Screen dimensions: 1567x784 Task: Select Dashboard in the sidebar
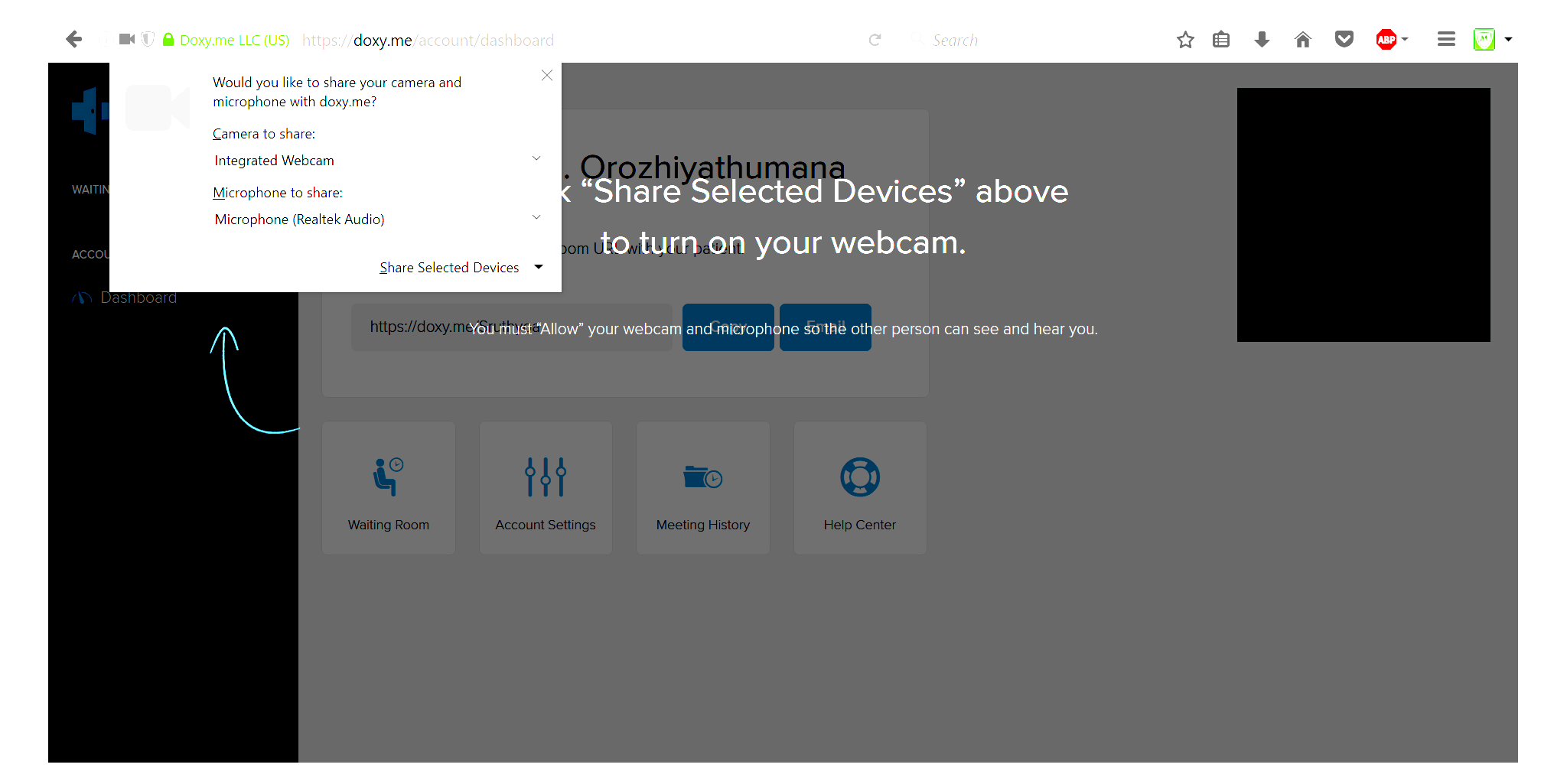138,298
